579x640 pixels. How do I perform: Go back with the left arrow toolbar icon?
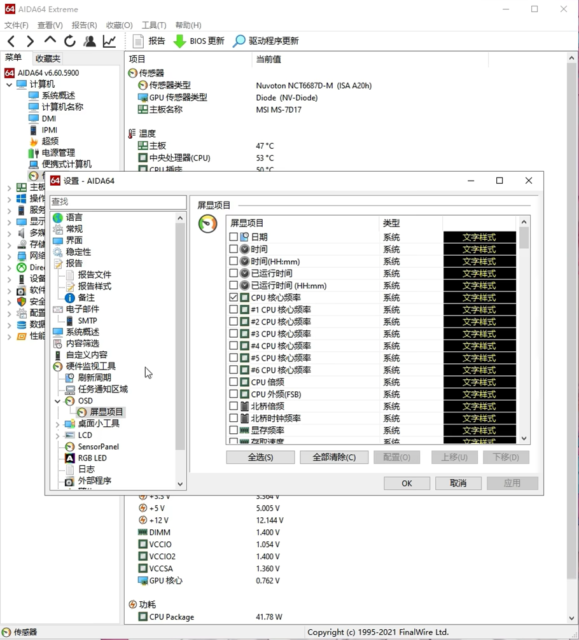[x=11, y=41]
